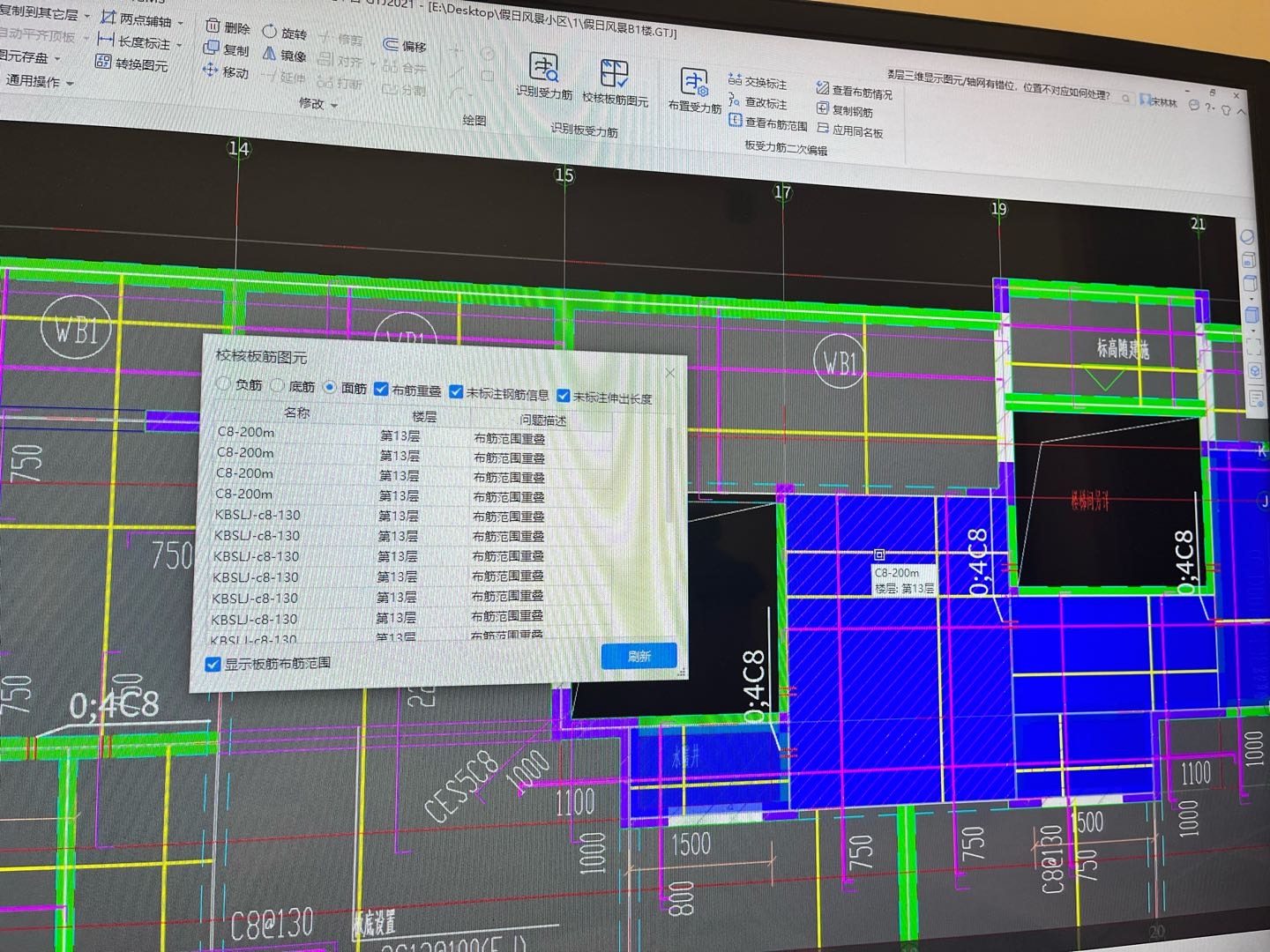Screen dimensions: 1270x952
Task: Click the 查改标注 edit annotation tool
Action: tap(758, 102)
